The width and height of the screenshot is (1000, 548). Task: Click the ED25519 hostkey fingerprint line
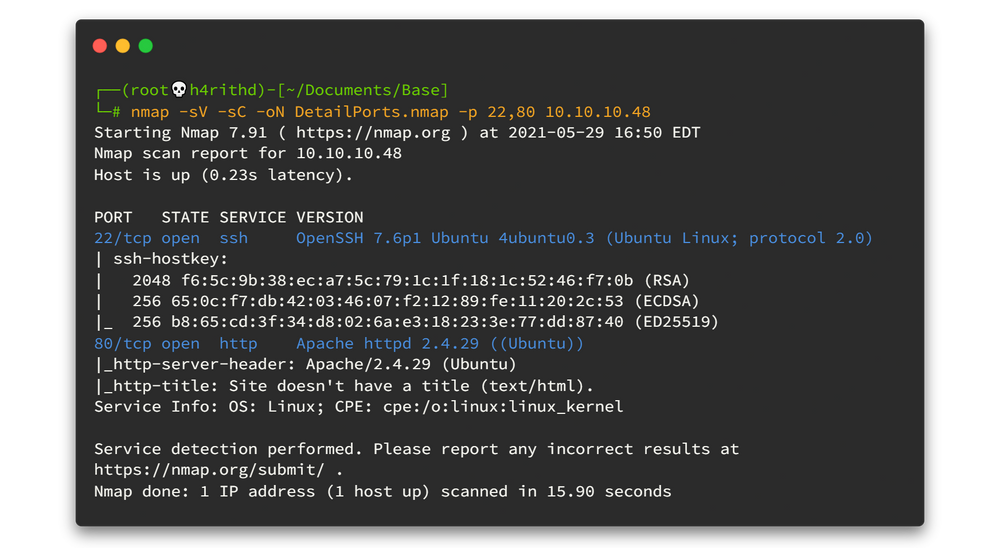tap(406, 322)
